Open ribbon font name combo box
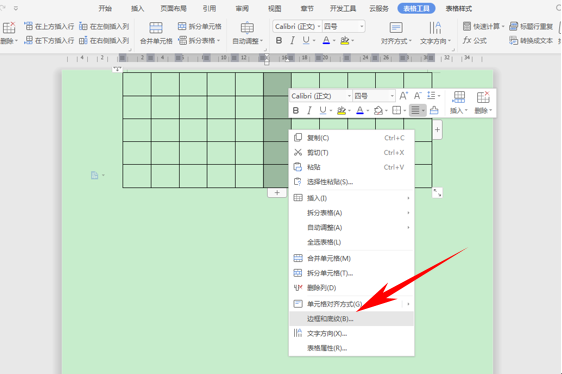Viewport: 562px width, 374px height. tap(297, 27)
